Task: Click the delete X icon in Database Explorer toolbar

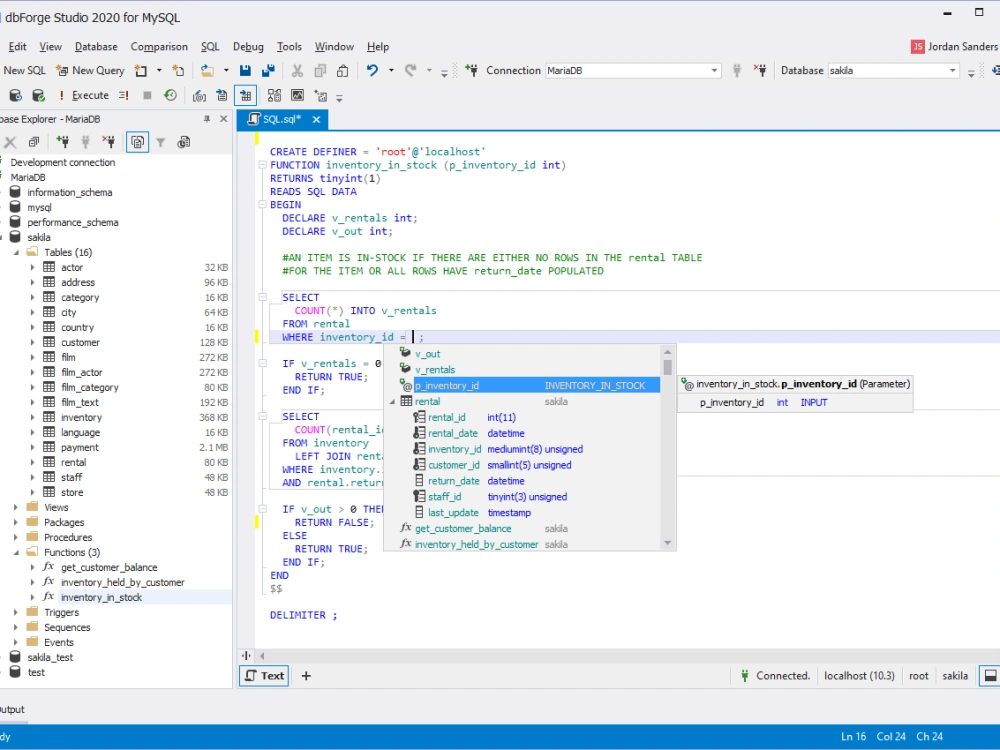Action: click(x=10, y=142)
